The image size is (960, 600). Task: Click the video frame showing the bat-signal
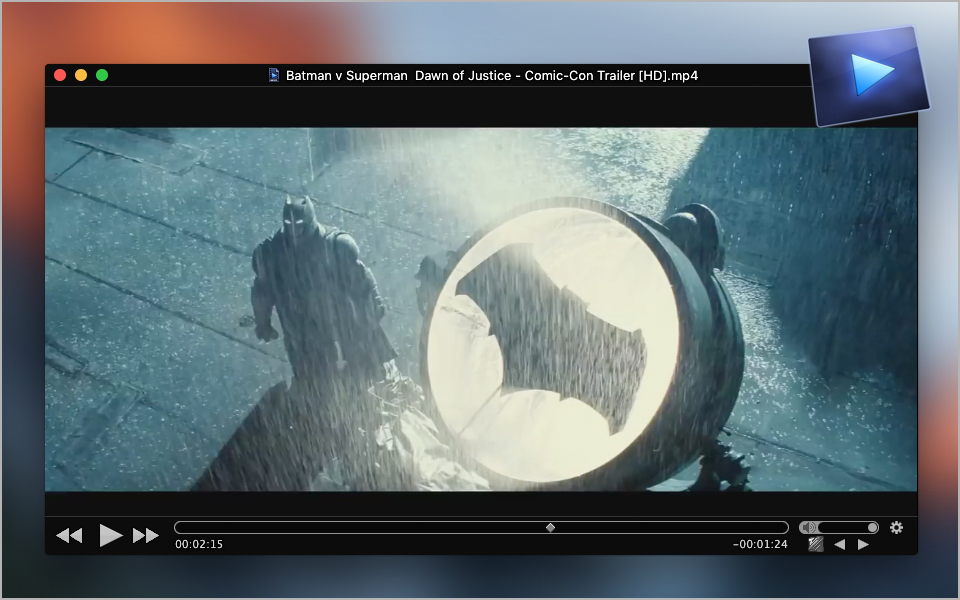[x=481, y=309]
